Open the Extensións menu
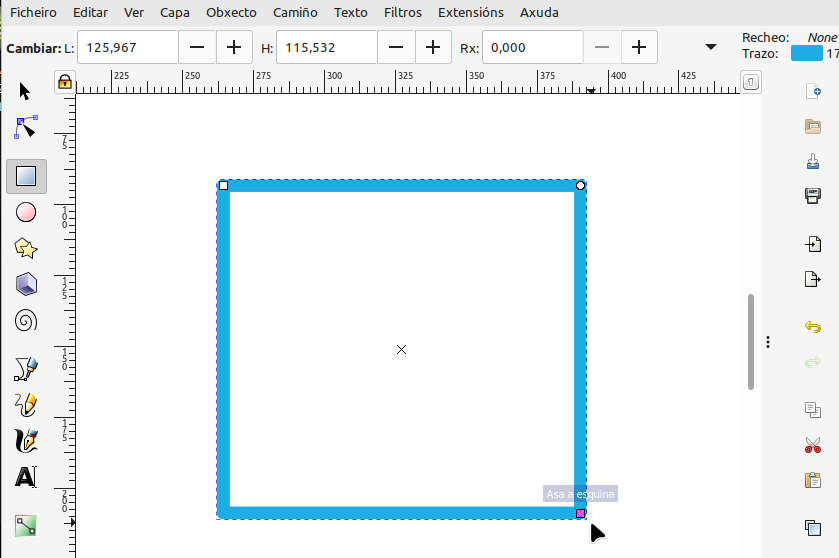The height and width of the screenshot is (558, 839). coord(471,12)
